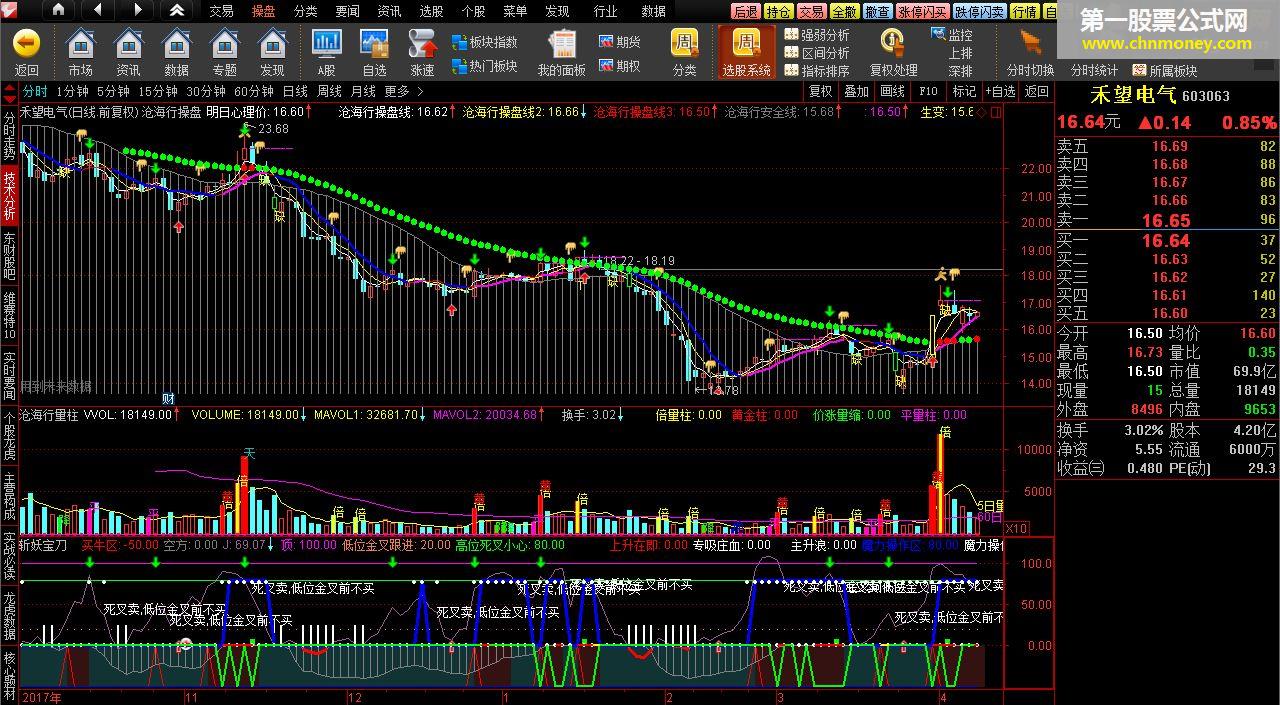Screen dimensions: 1280x705
Task: Collapse toolbar with double chevron button
Action: 176,10
